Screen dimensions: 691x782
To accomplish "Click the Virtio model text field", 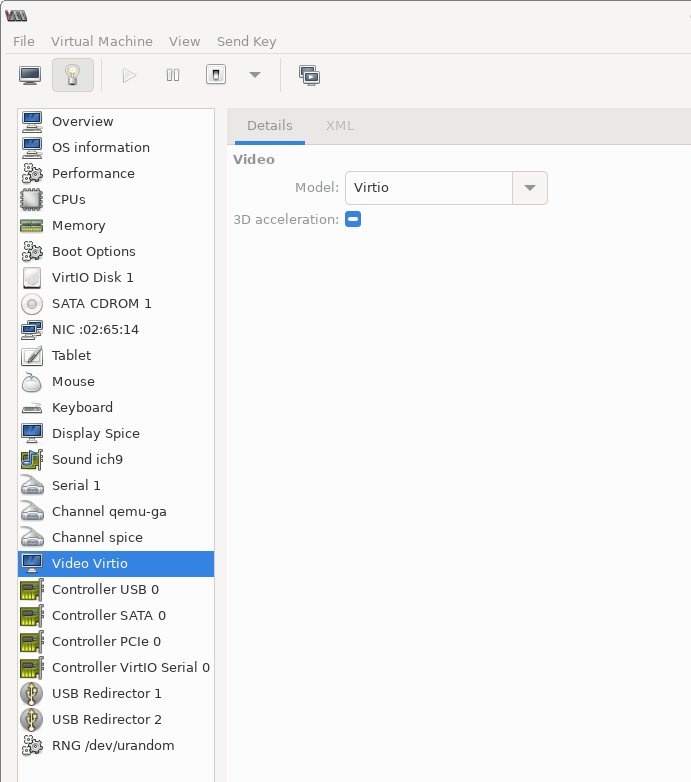I will click(428, 188).
